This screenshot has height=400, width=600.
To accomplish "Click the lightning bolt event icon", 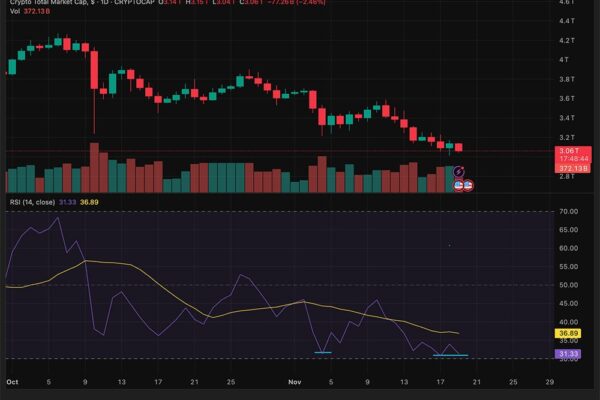I will pos(459,173).
